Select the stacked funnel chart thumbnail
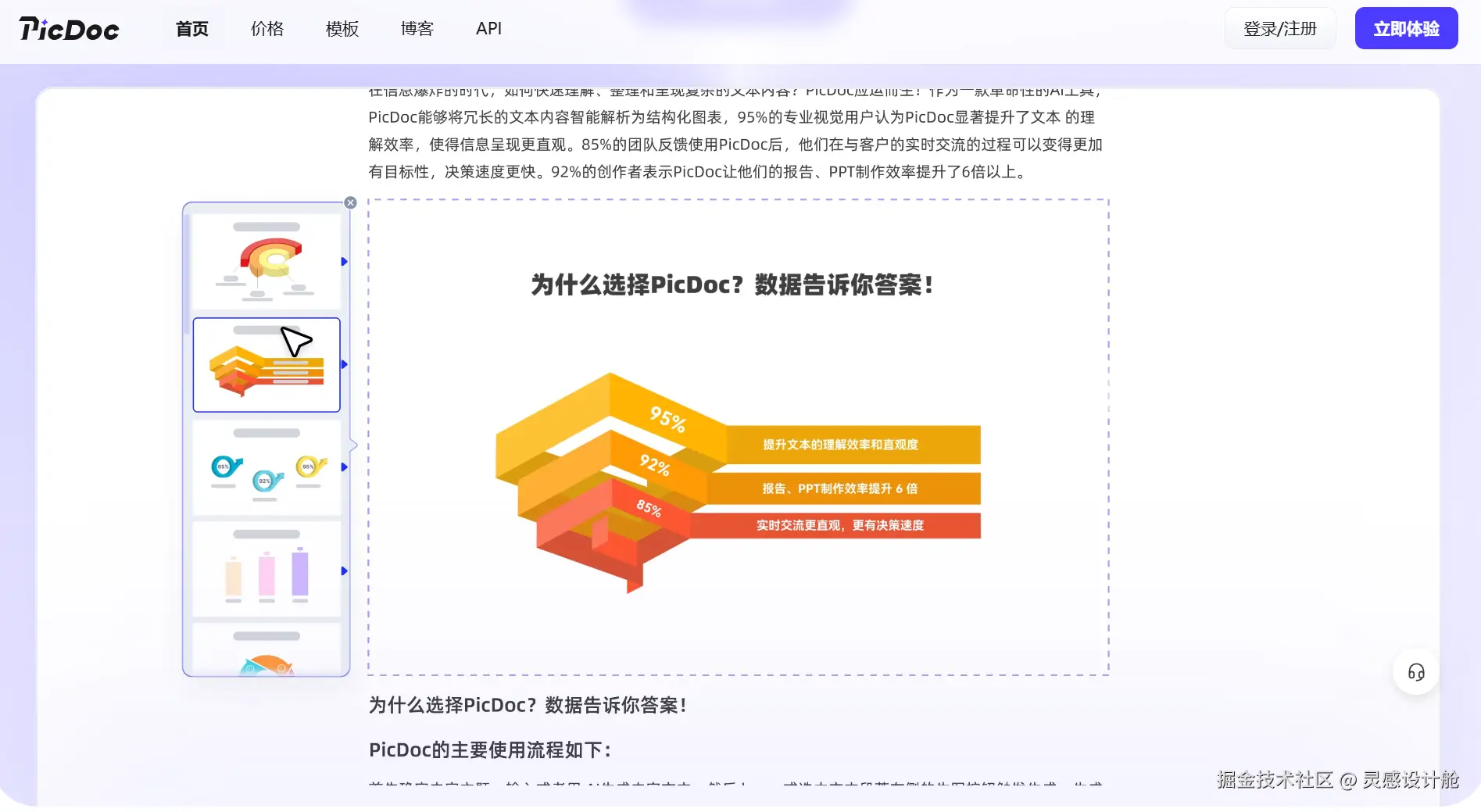 click(266, 364)
